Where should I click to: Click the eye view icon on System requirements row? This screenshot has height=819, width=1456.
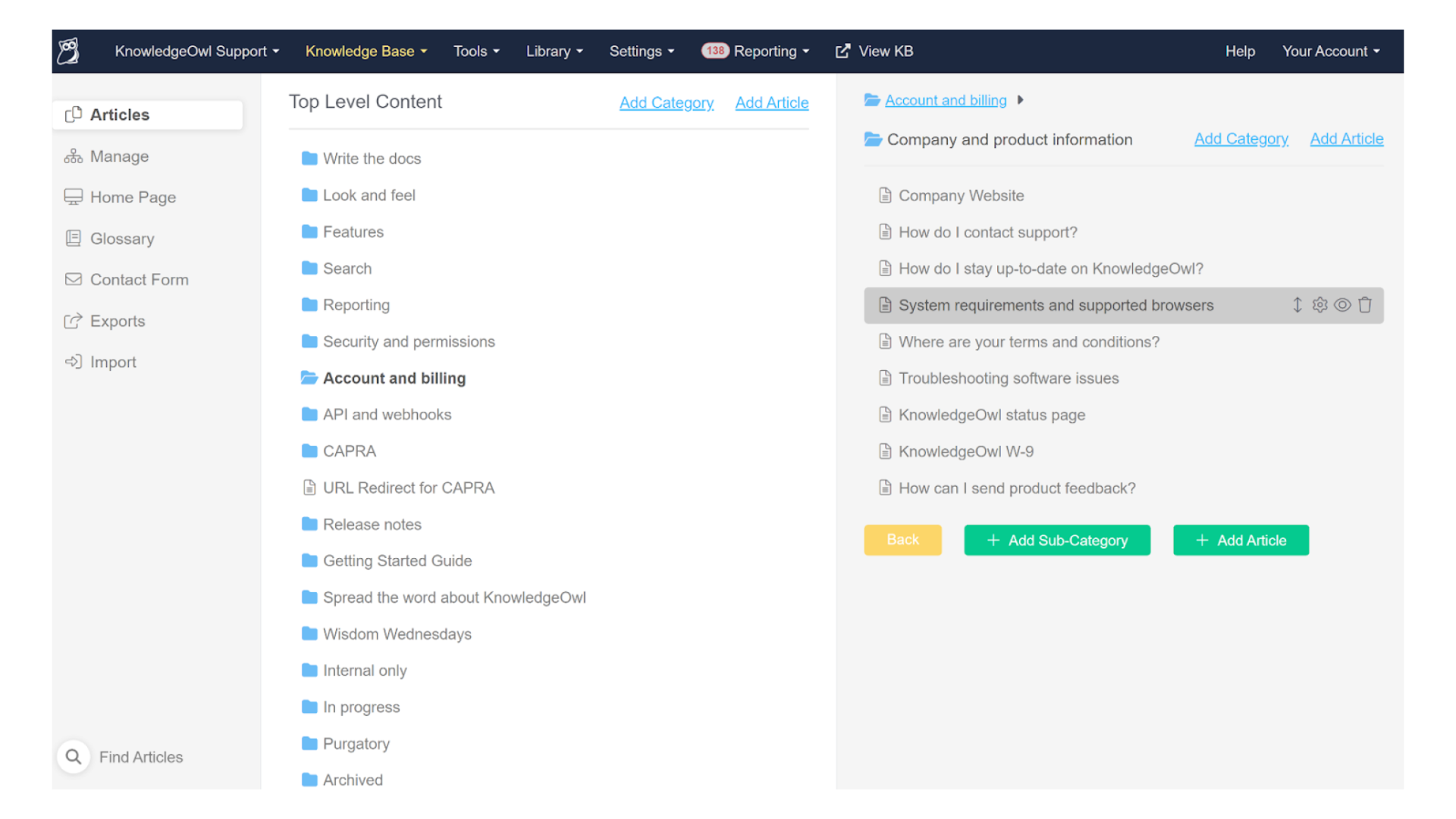[1342, 305]
